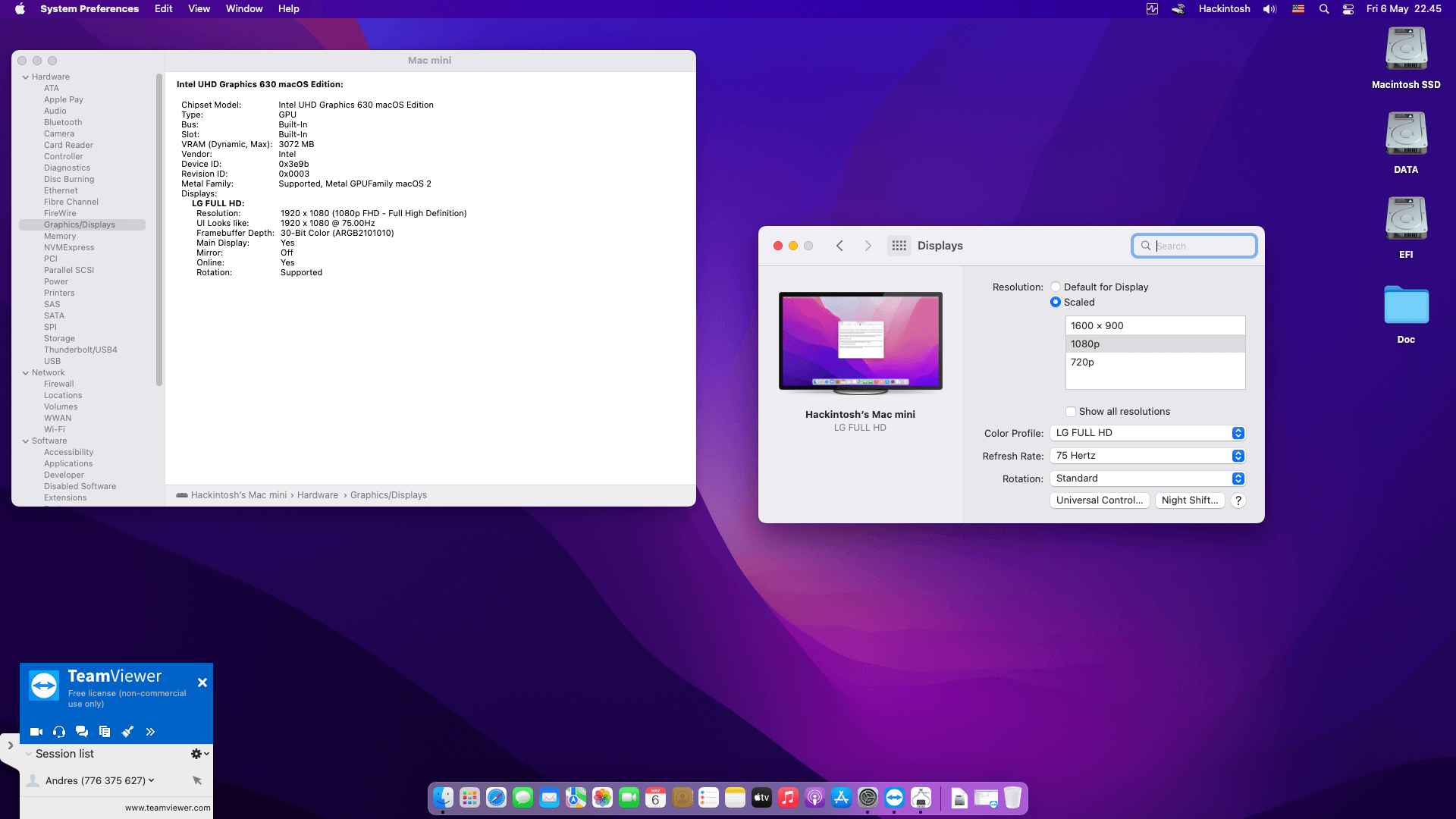Open the Rotation dropdown

1147,479
